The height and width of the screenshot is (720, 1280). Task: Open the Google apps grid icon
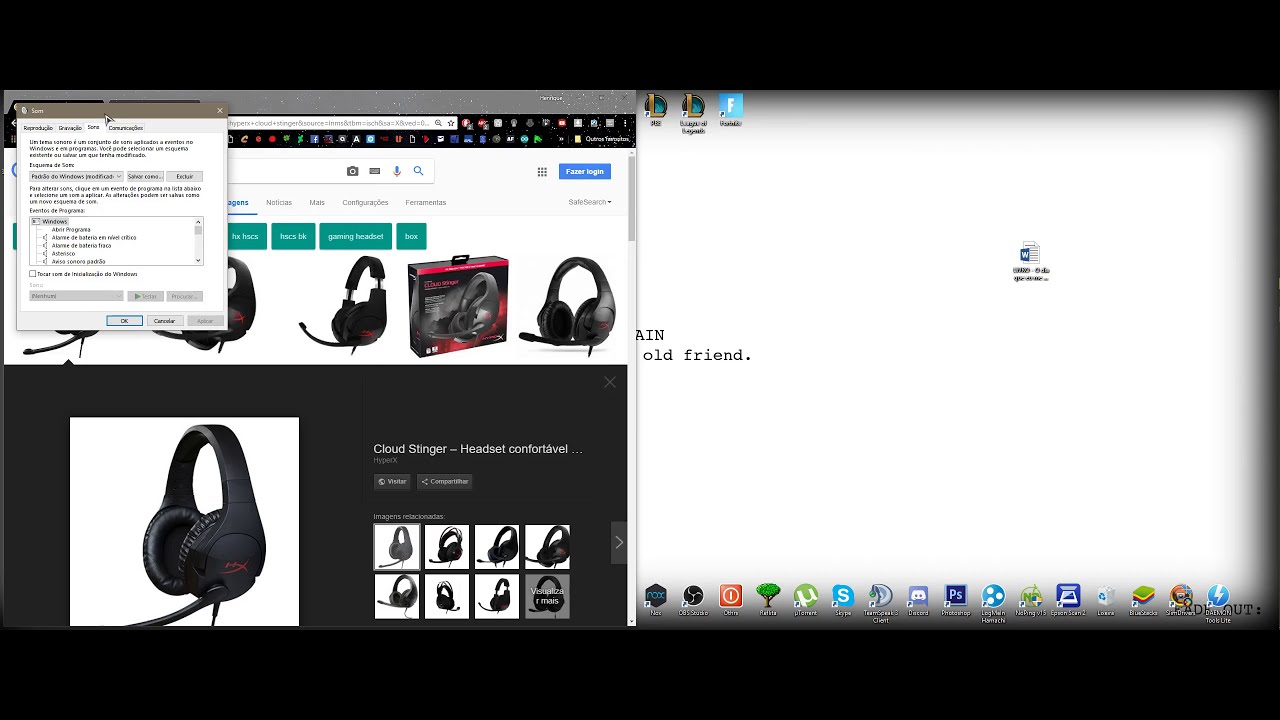pyautogui.click(x=542, y=172)
